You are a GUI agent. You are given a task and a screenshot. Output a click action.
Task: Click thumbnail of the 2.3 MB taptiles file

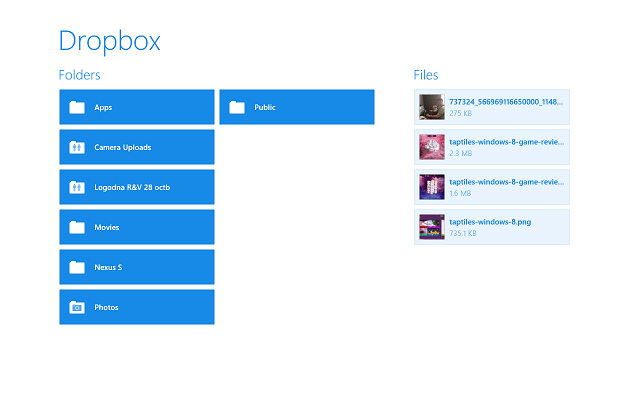click(432, 147)
